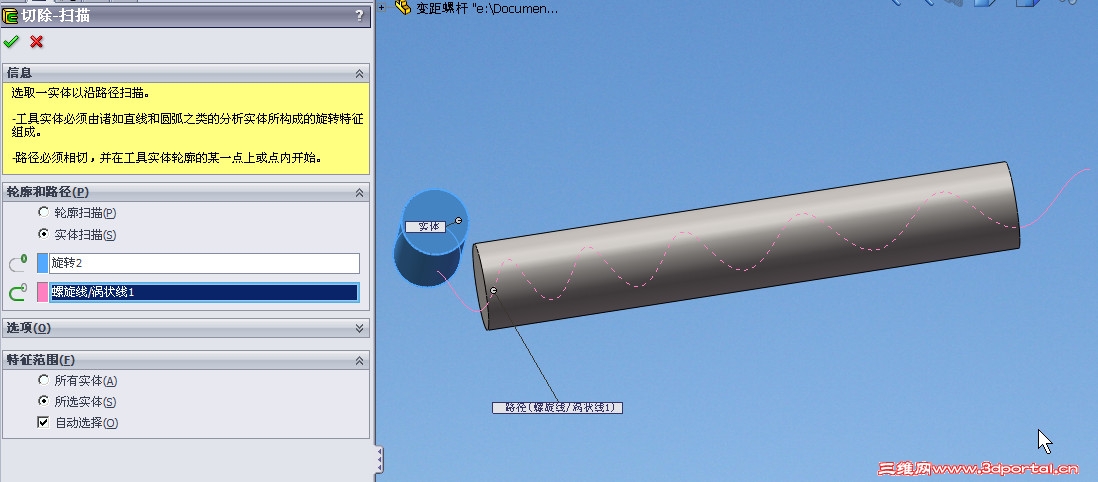Cancel the feature with the red X
Image resolution: width=1098 pixels, height=482 pixels.
[36, 42]
